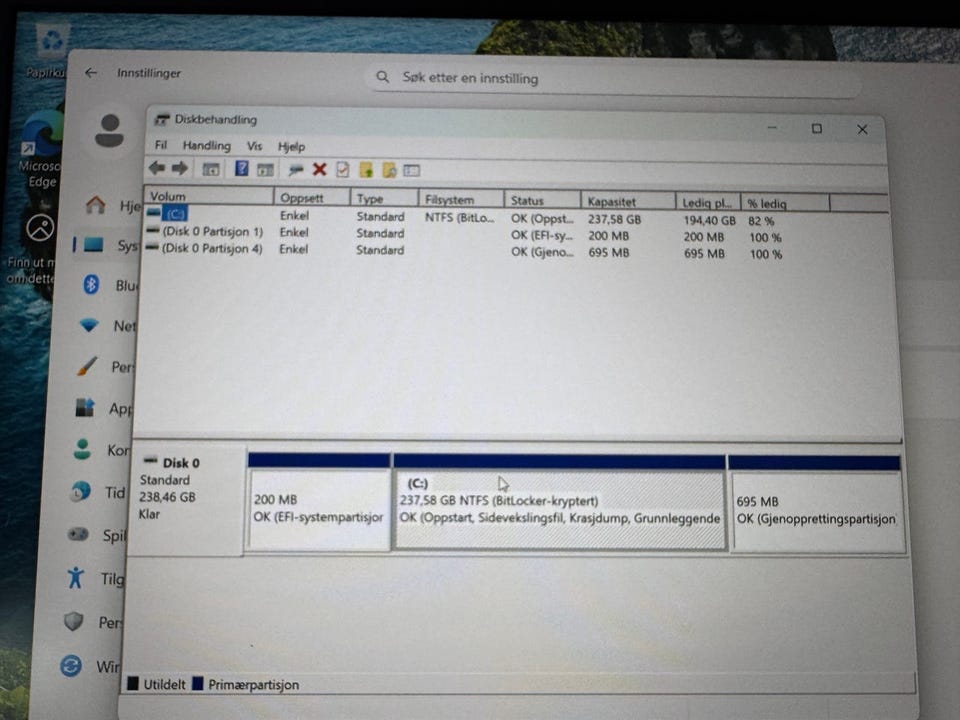960x720 pixels.
Task: Select the (C:) 237,58 GB NTFS partition block
Action: [x=560, y=503]
